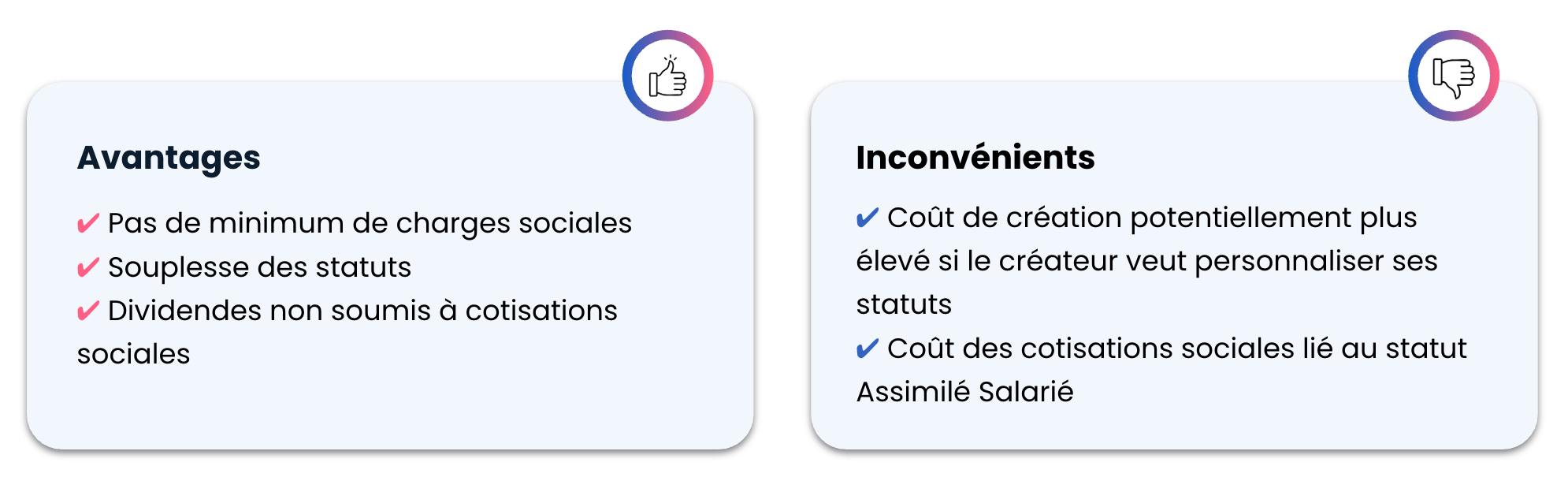
Task: Click the blue checkmark beside "Coût de création"
Action: coord(867,218)
